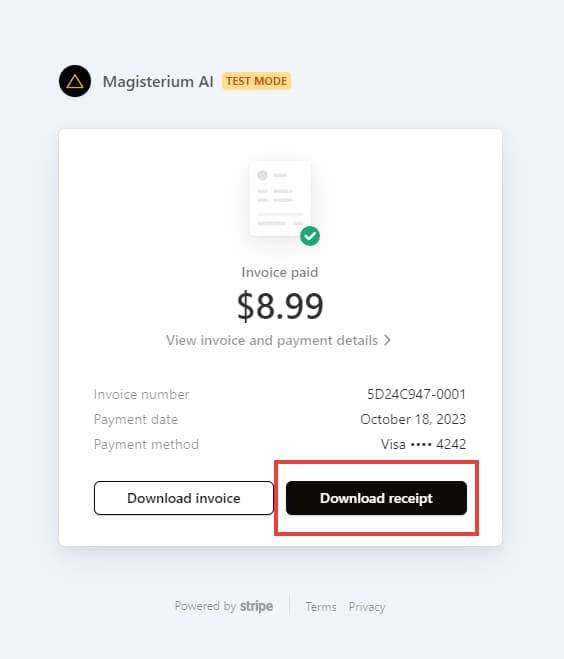Viewport: 564px width, 659px height.
Task: Click the green checkmark paid badge
Action: pyautogui.click(x=310, y=236)
